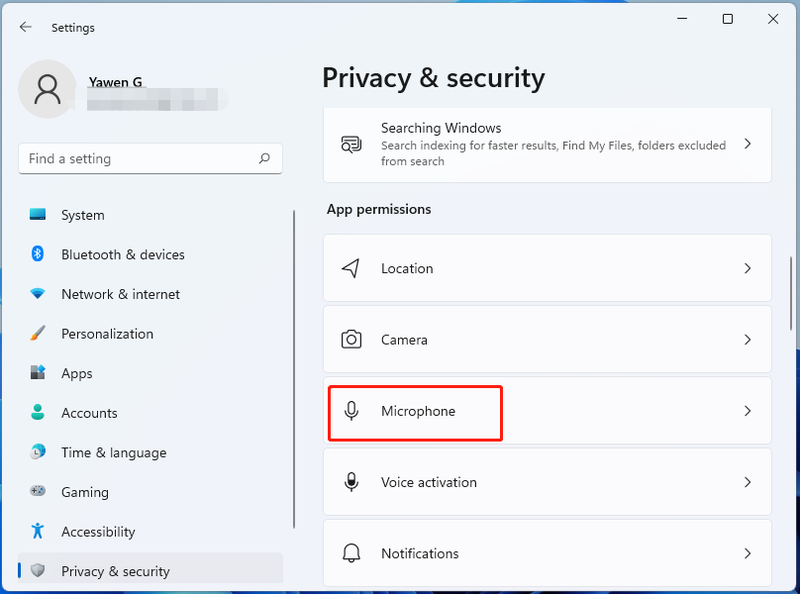
Task: Click the Location arrow icon
Action: coord(351,268)
